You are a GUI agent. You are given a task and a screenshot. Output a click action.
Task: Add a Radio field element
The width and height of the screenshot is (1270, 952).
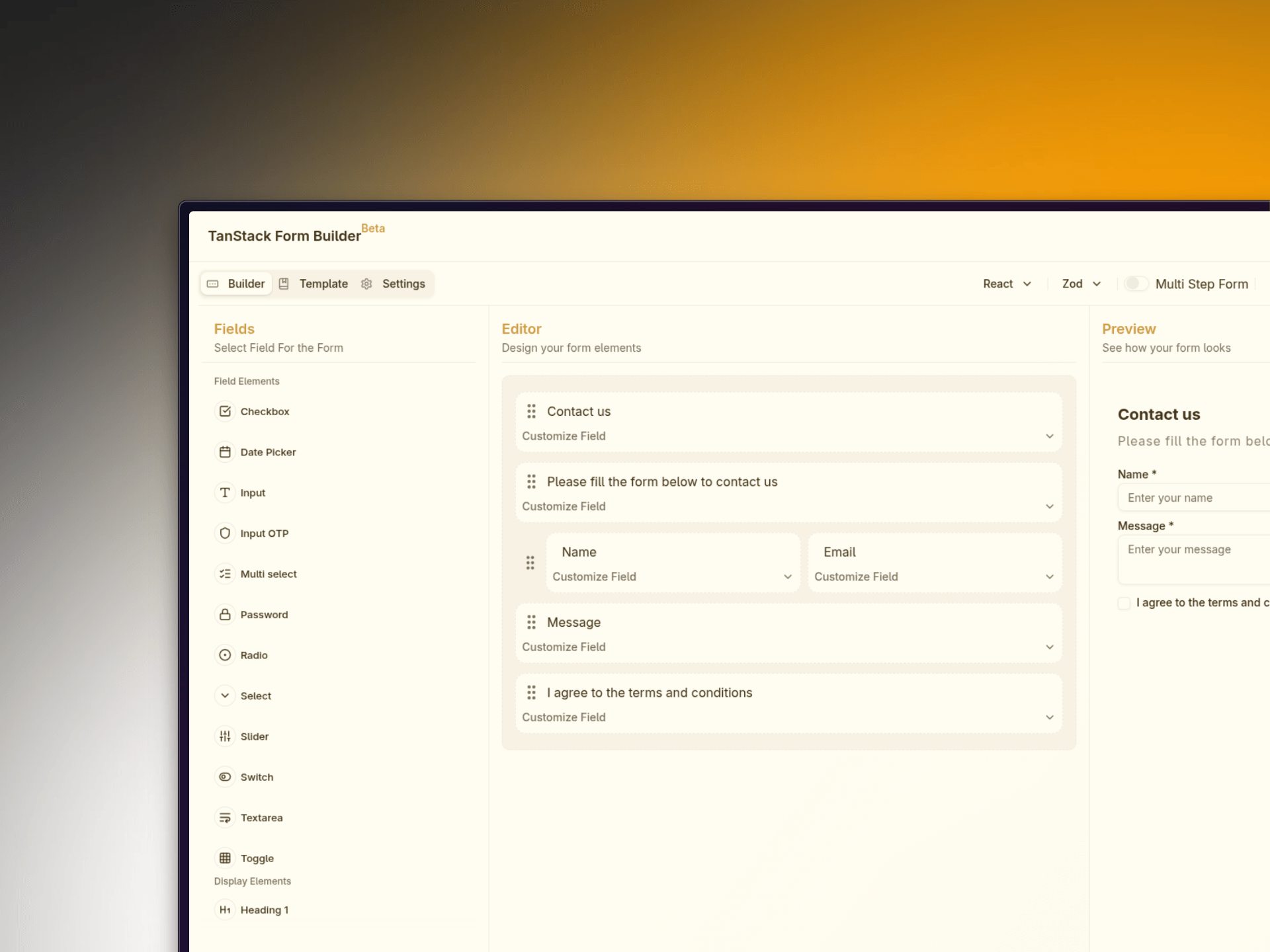tap(254, 655)
